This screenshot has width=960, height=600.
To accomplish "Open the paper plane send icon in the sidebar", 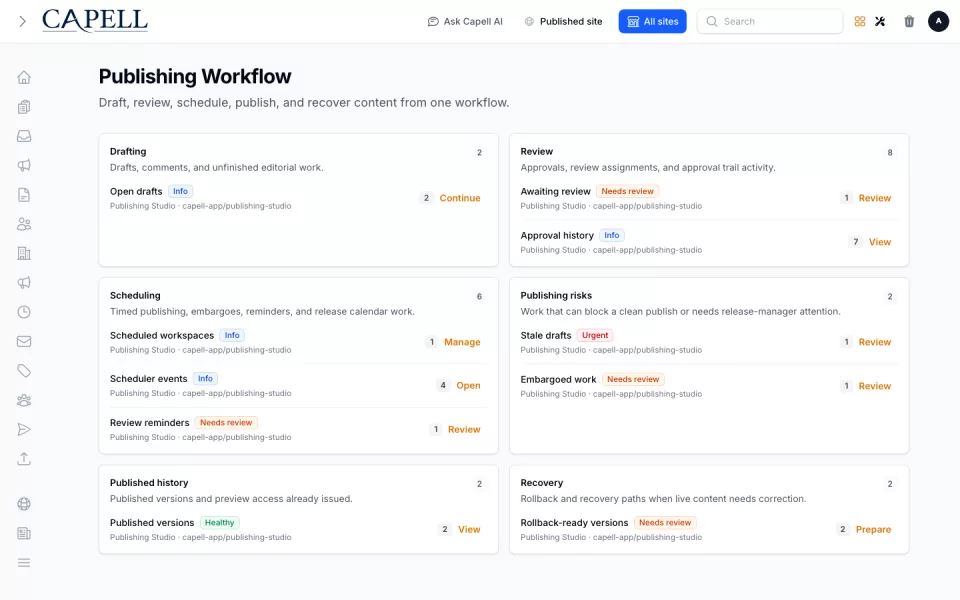I will pyautogui.click(x=24, y=430).
